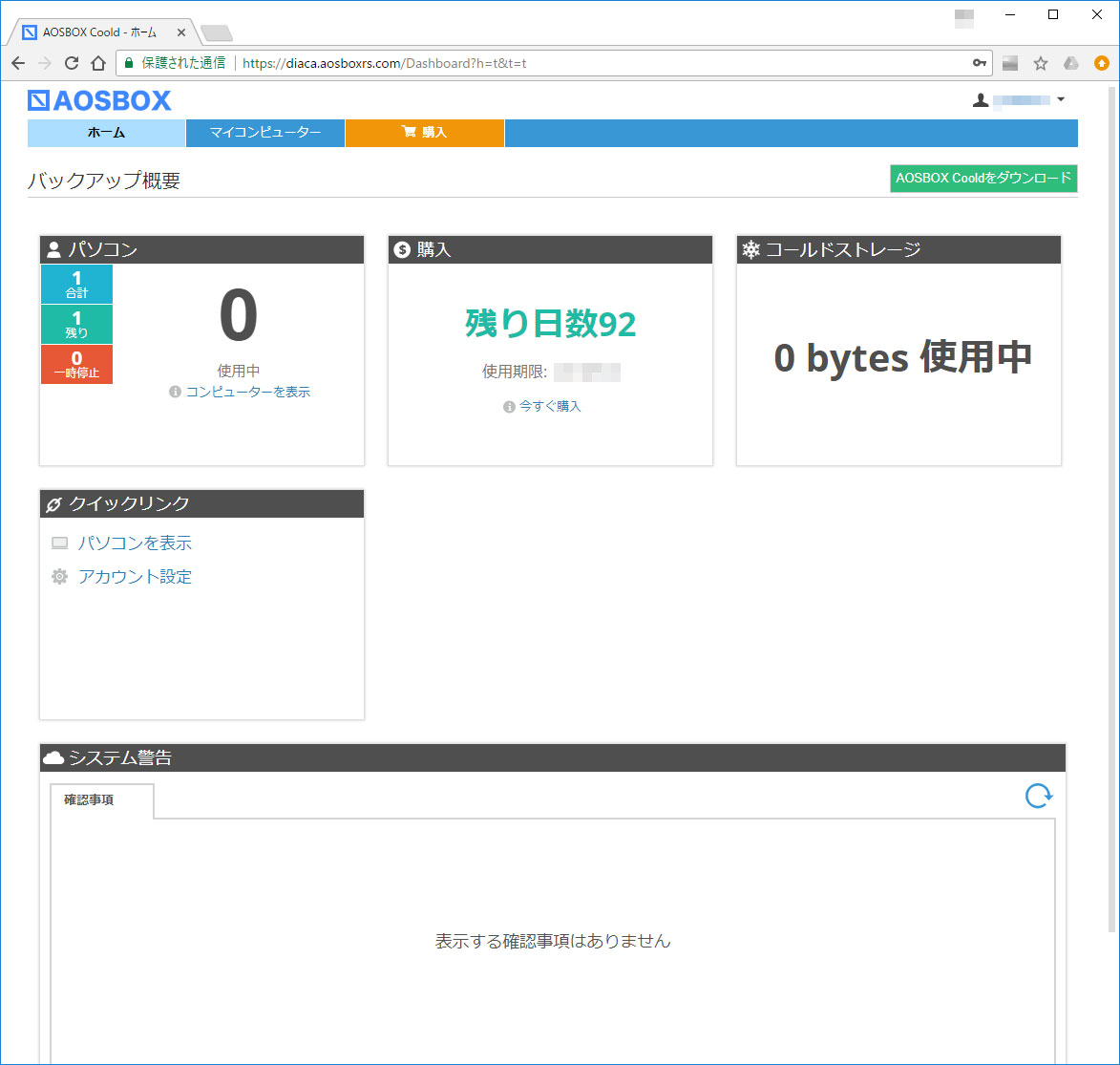Click the Google Drive extension icon
This screenshot has width=1120, height=1065.
pyautogui.click(x=1070, y=63)
